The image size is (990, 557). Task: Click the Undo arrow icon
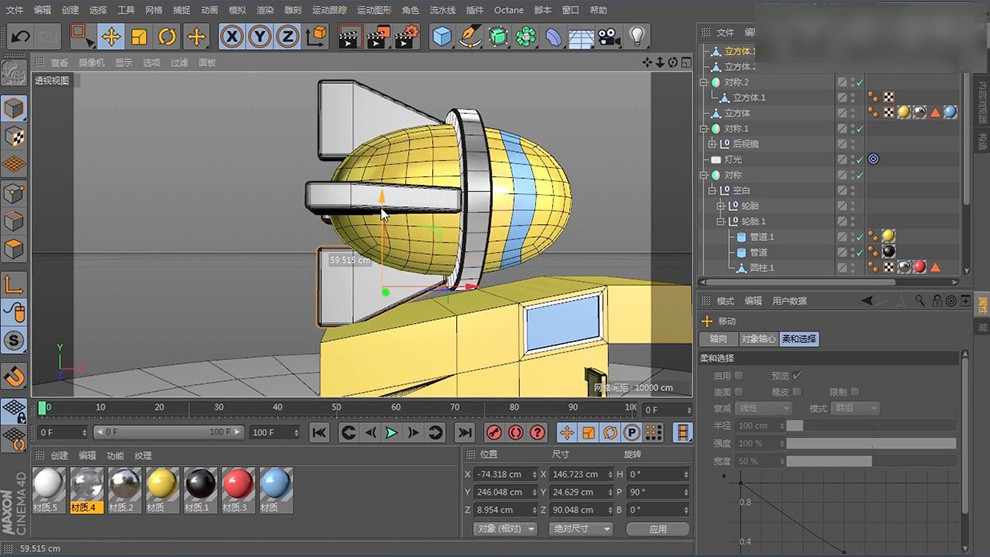click(x=21, y=37)
